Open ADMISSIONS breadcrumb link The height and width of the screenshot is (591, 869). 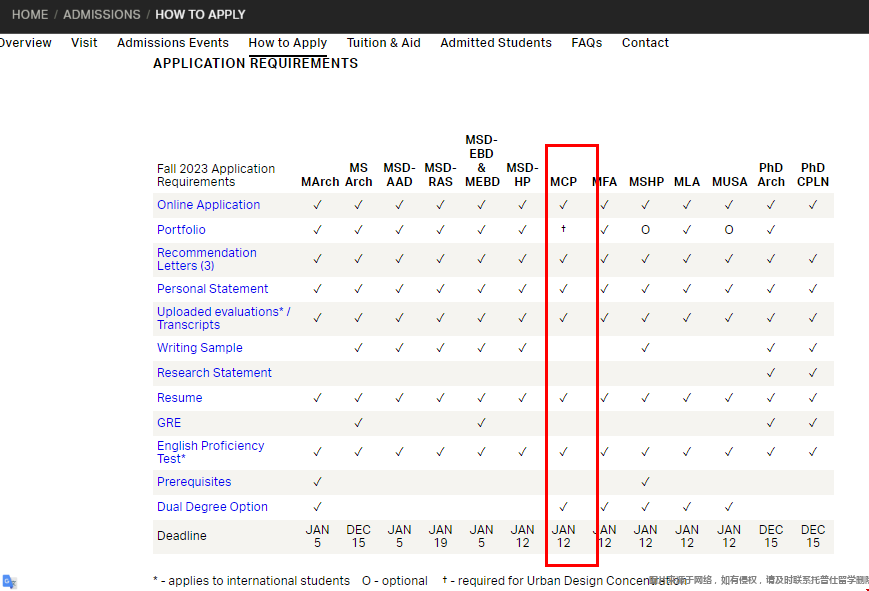click(x=101, y=14)
